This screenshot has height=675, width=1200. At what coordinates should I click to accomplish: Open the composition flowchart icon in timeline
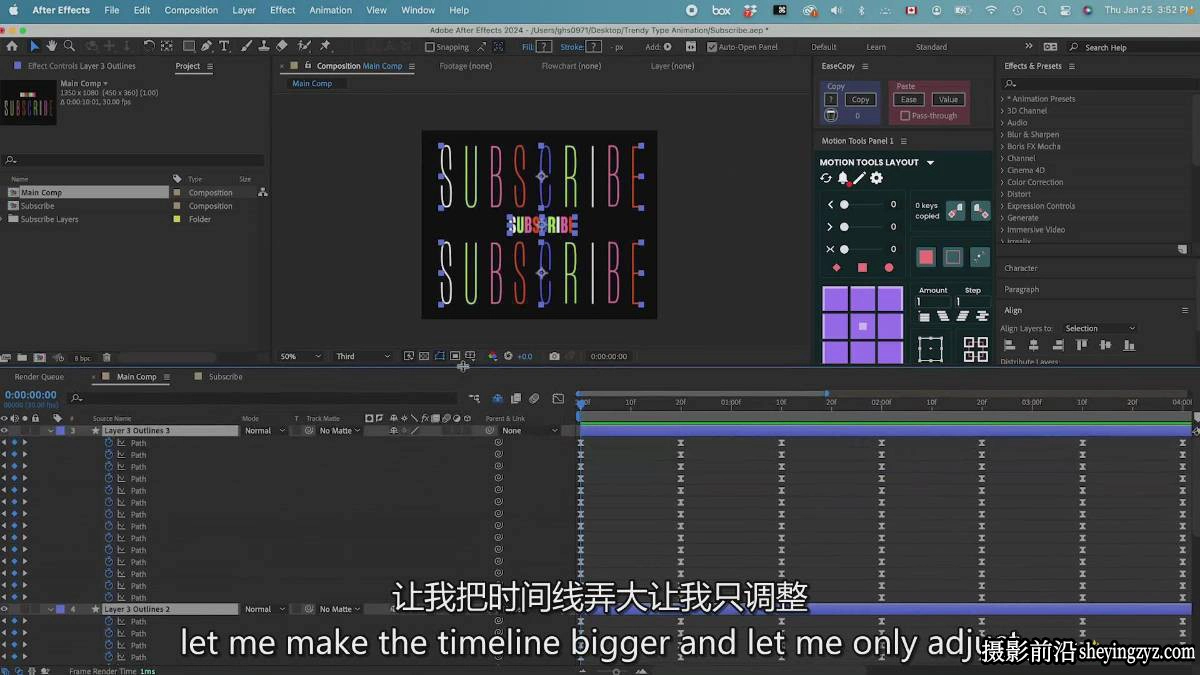[474, 398]
